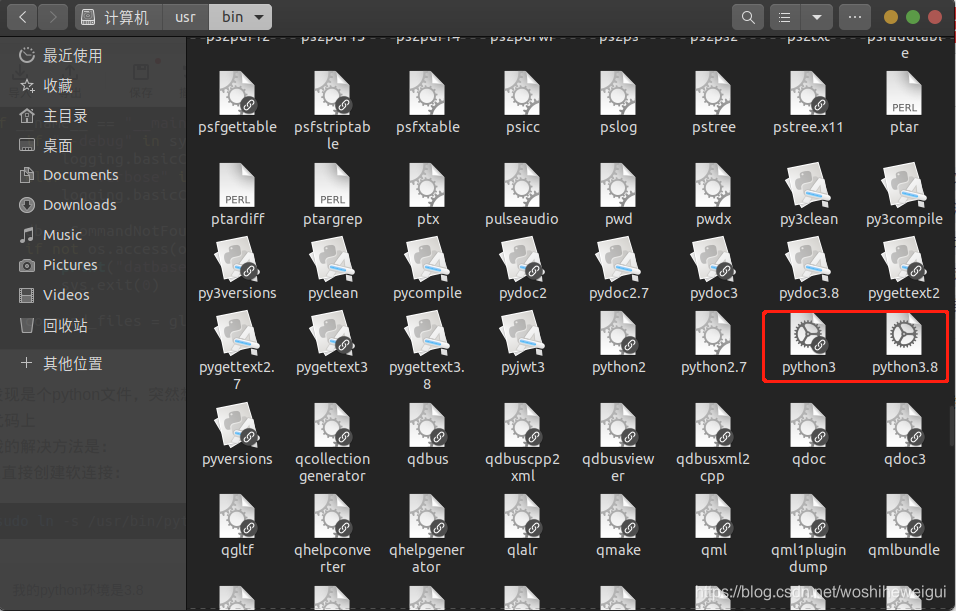Select the py3compile Python script icon
The image size is (956, 611).
(x=904, y=185)
